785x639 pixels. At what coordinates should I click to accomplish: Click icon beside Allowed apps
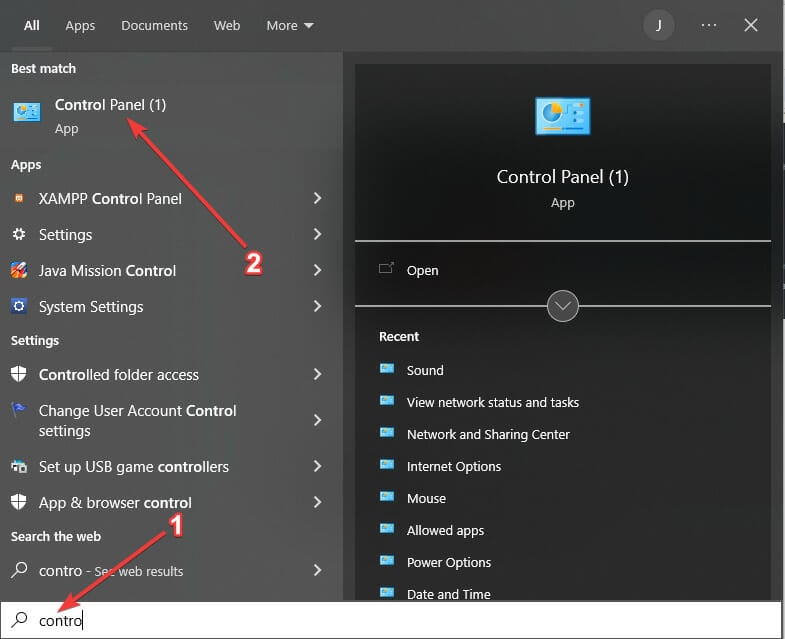pyautogui.click(x=387, y=529)
